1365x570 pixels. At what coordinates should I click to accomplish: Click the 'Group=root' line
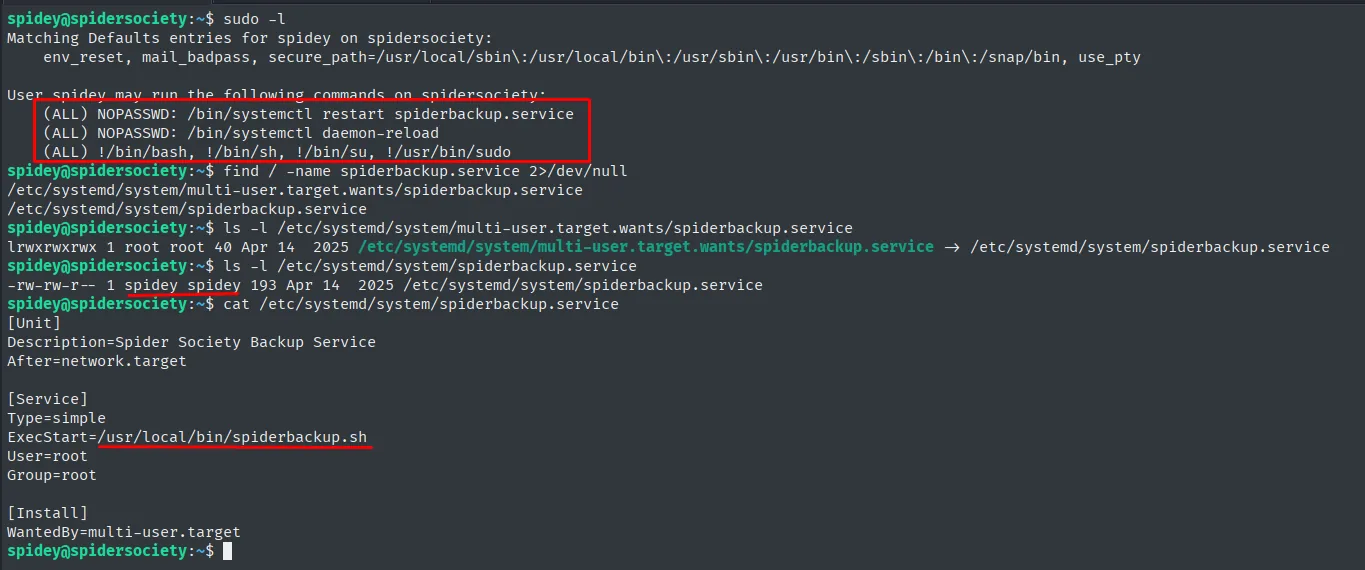(52, 475)
